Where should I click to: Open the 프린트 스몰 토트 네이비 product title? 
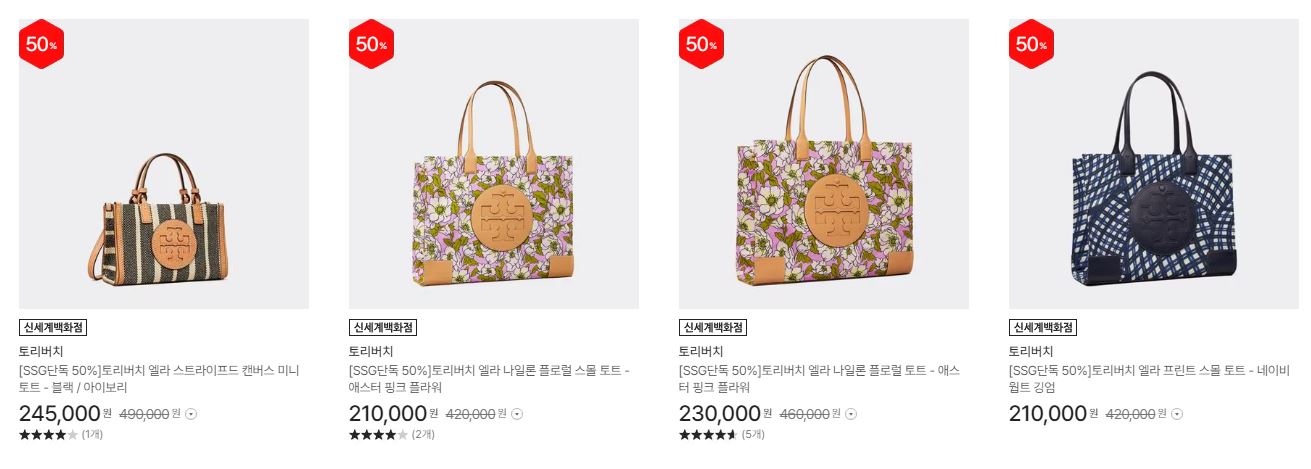(1149, 379)
